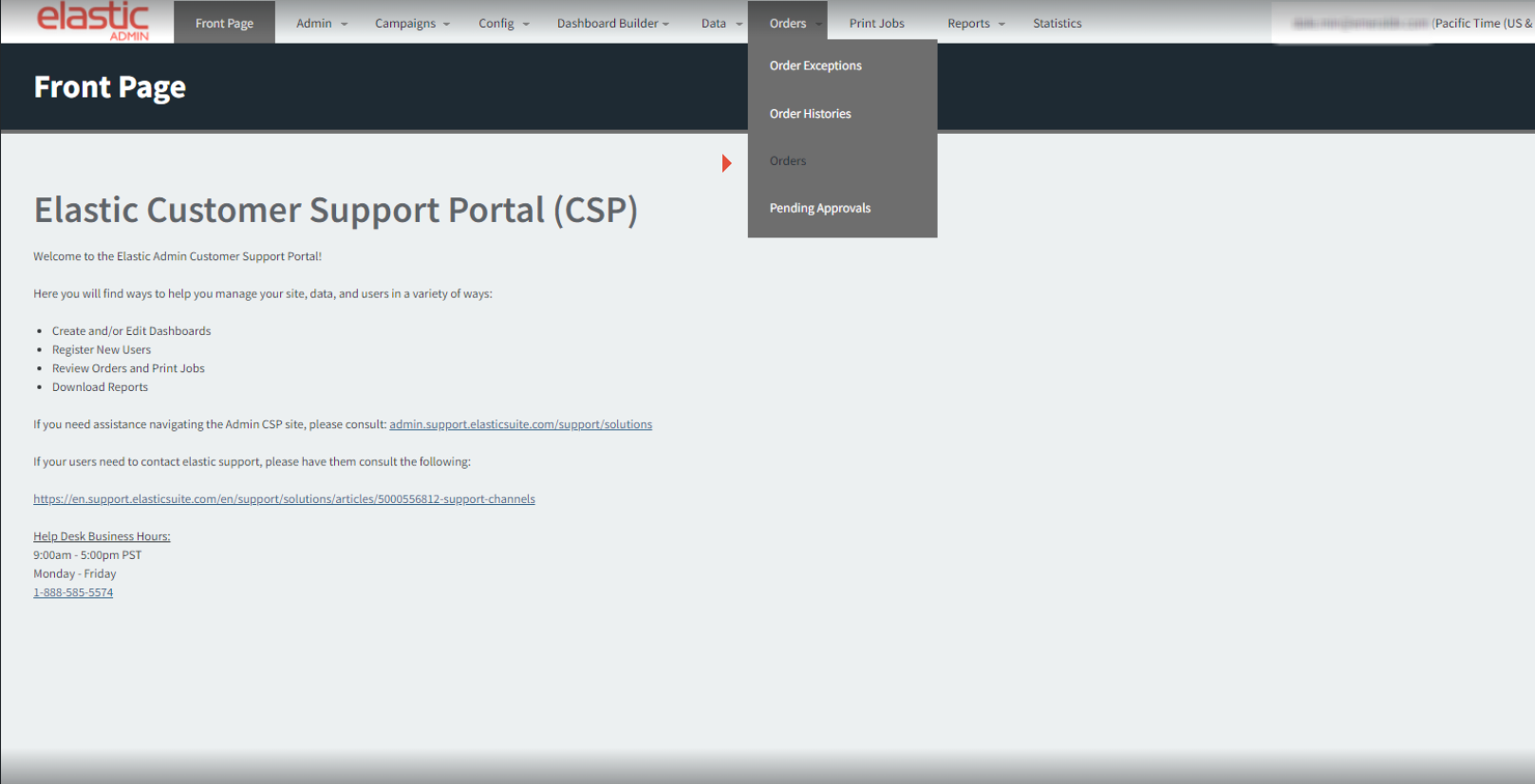Open the Front Page tab
Image resolution: width=1535 pixels, height=784 pixels.
click(224, 23)
